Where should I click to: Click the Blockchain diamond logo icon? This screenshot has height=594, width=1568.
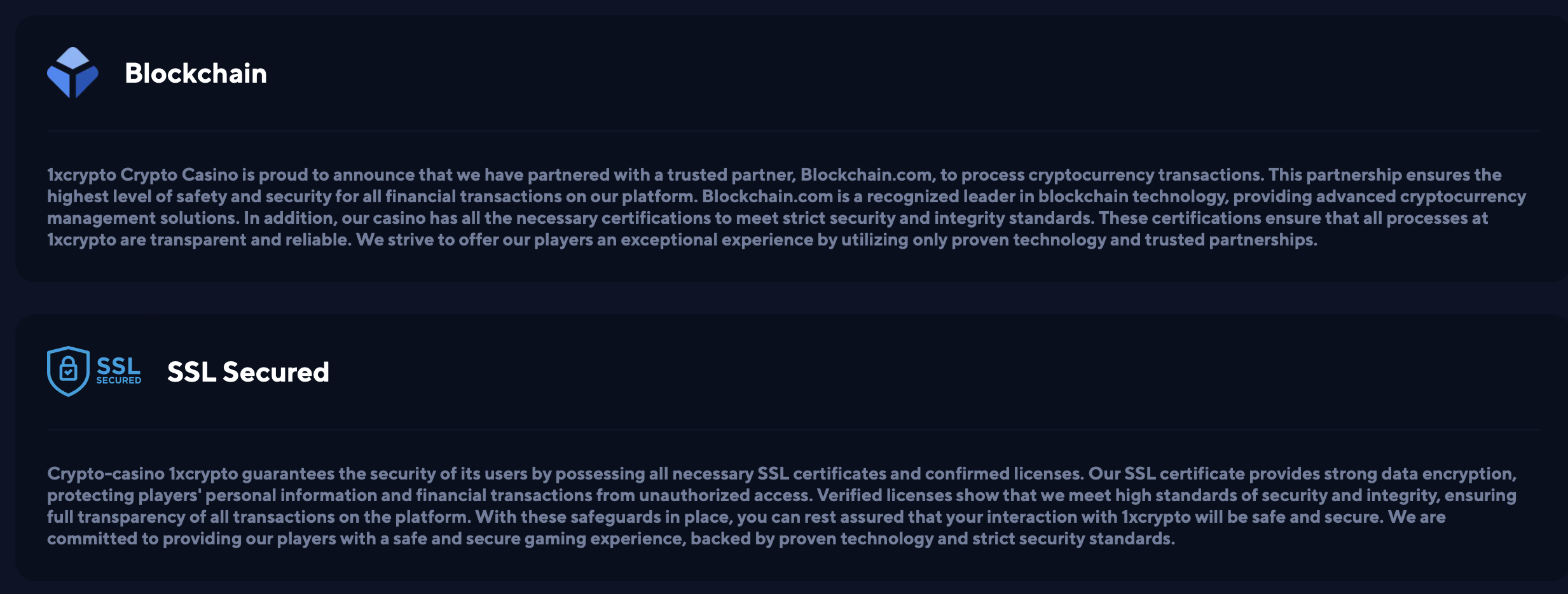pyautogui.click(x=72, y=73)
